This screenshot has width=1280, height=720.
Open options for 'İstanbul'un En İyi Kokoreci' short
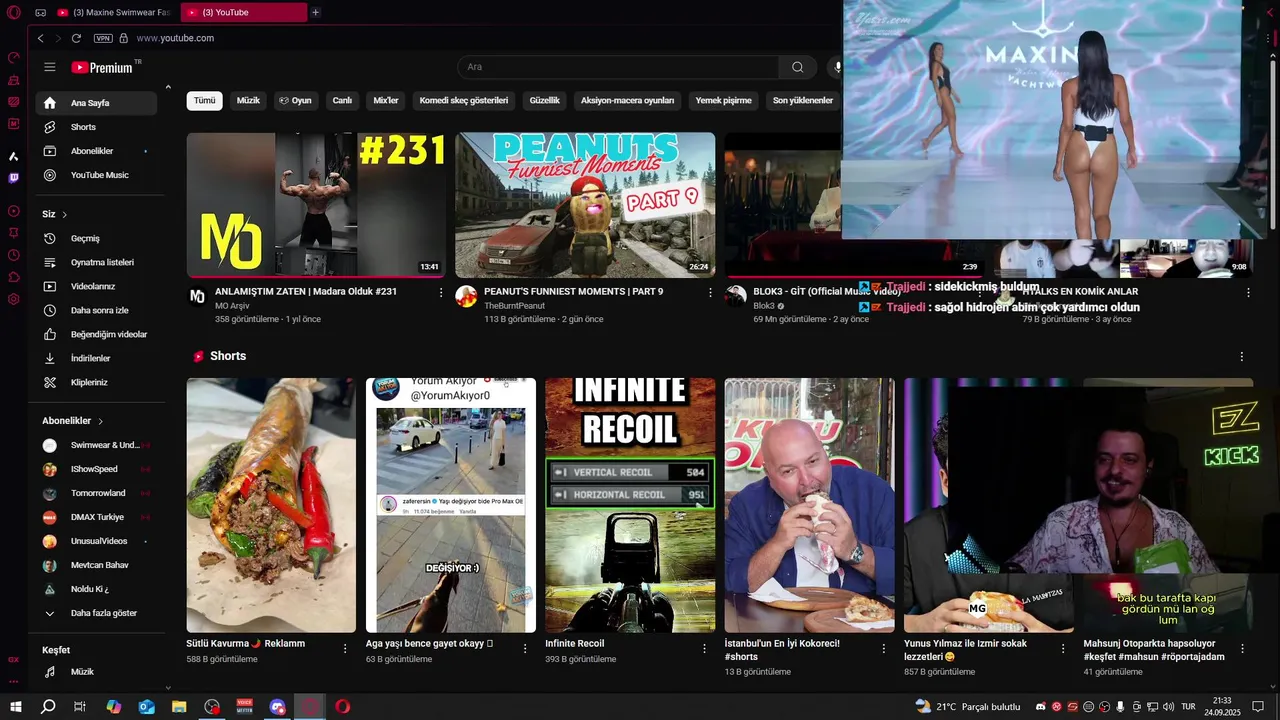pos(883,648)
